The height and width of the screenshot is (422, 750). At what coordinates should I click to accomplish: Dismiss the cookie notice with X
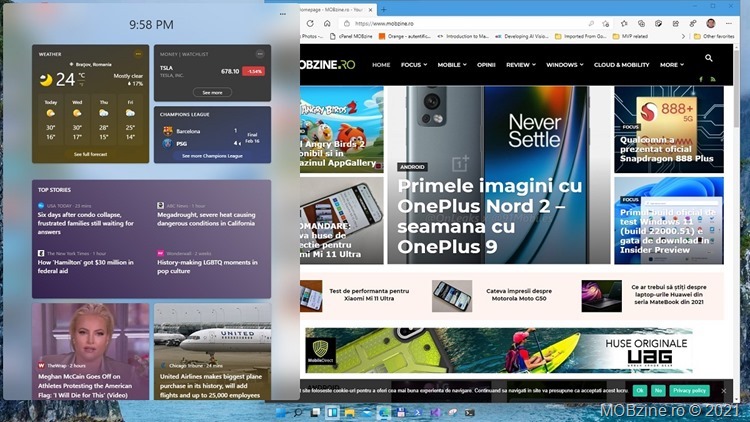[x=724, y=391]
